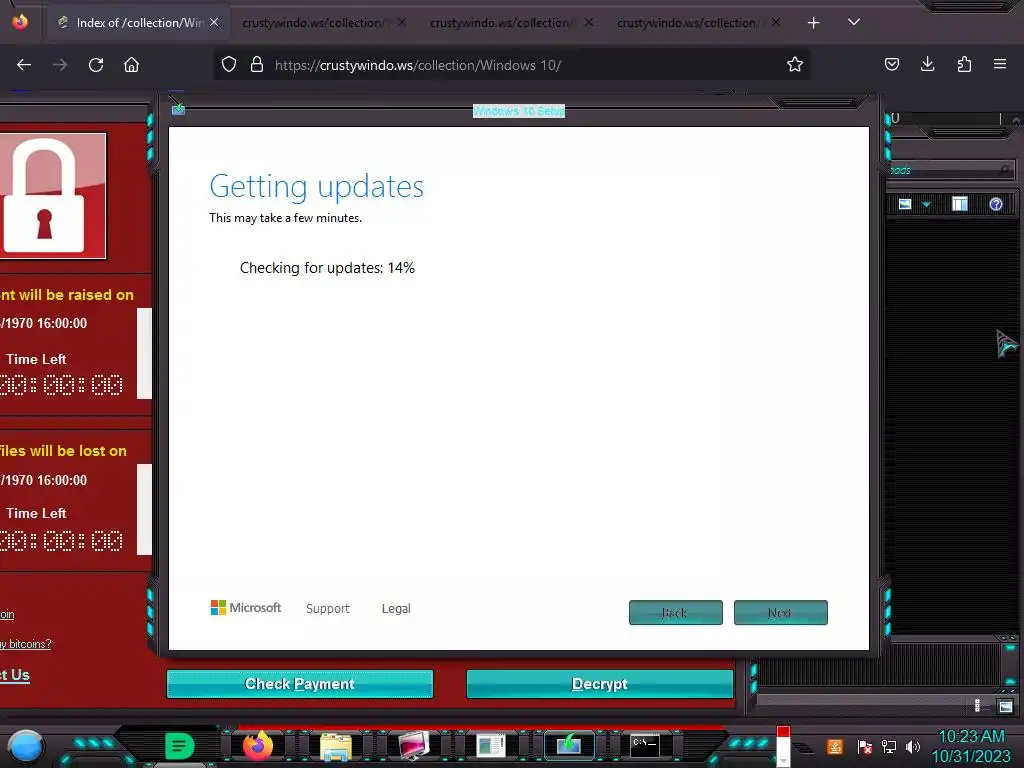Toggle the preview pane in Explorer
The width and height of the screenshot is (1024, 768).
pos(959,204)
